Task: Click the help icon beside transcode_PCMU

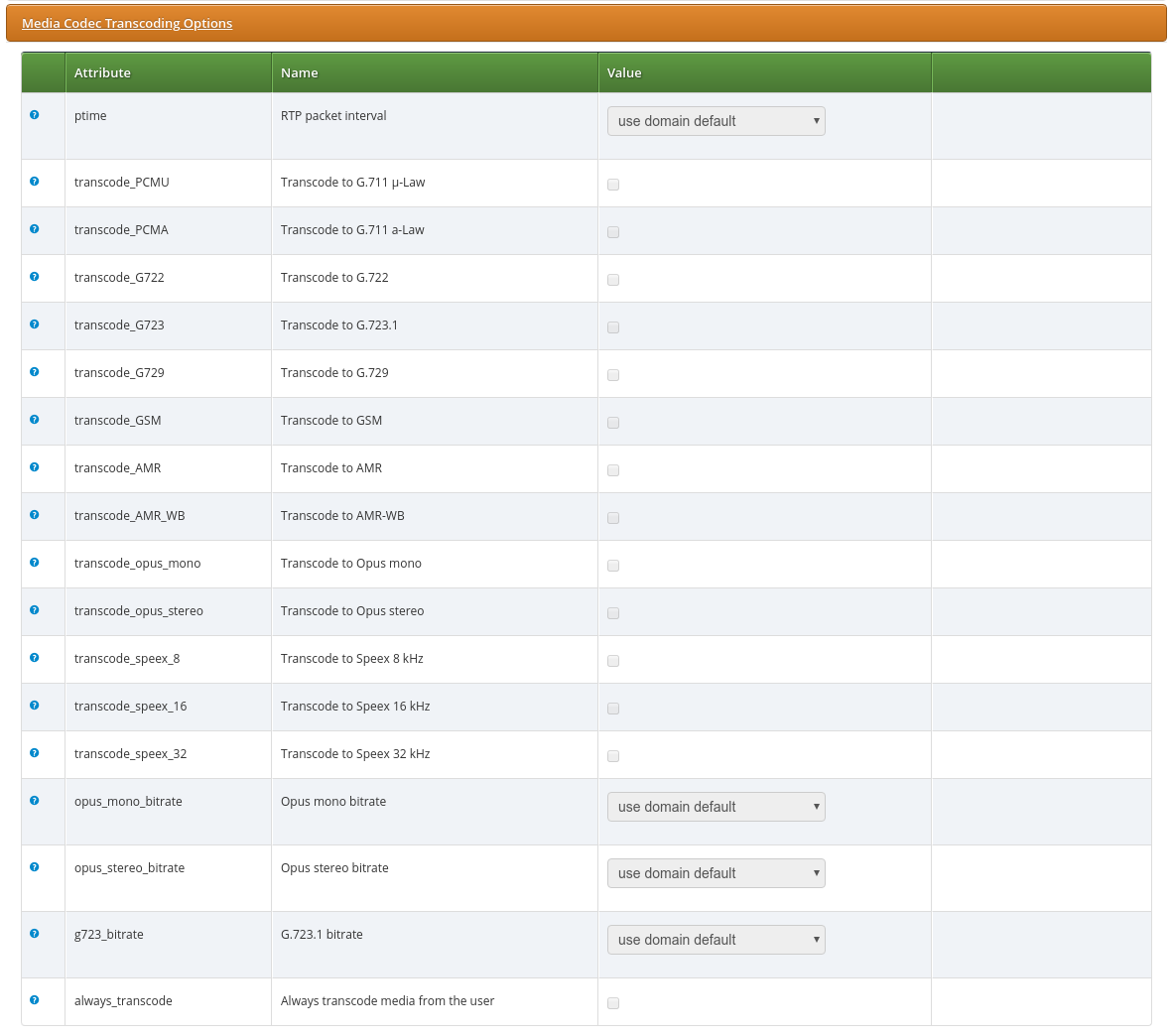Action: (34, 182)
